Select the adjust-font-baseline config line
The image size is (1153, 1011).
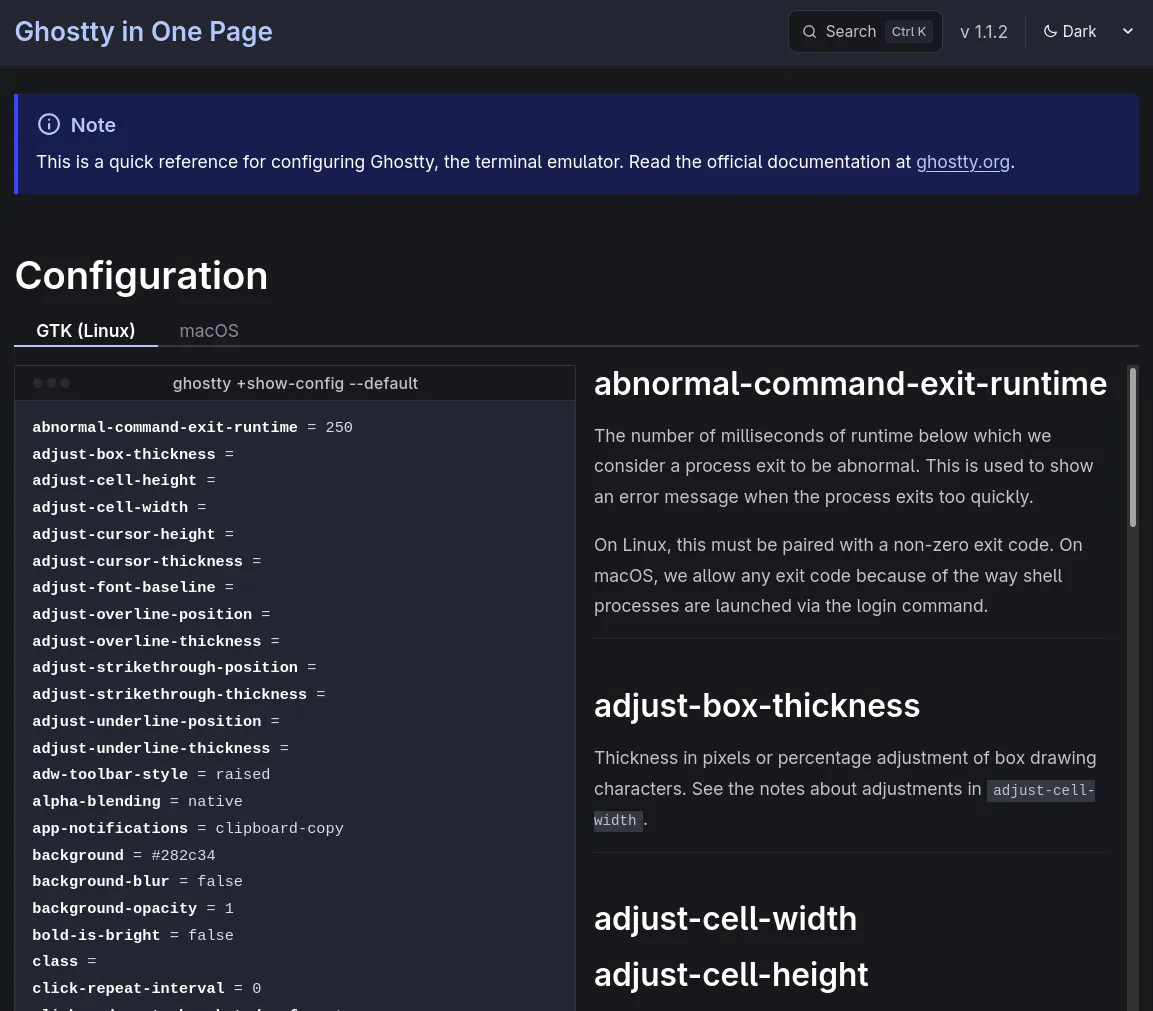[133, 587]
